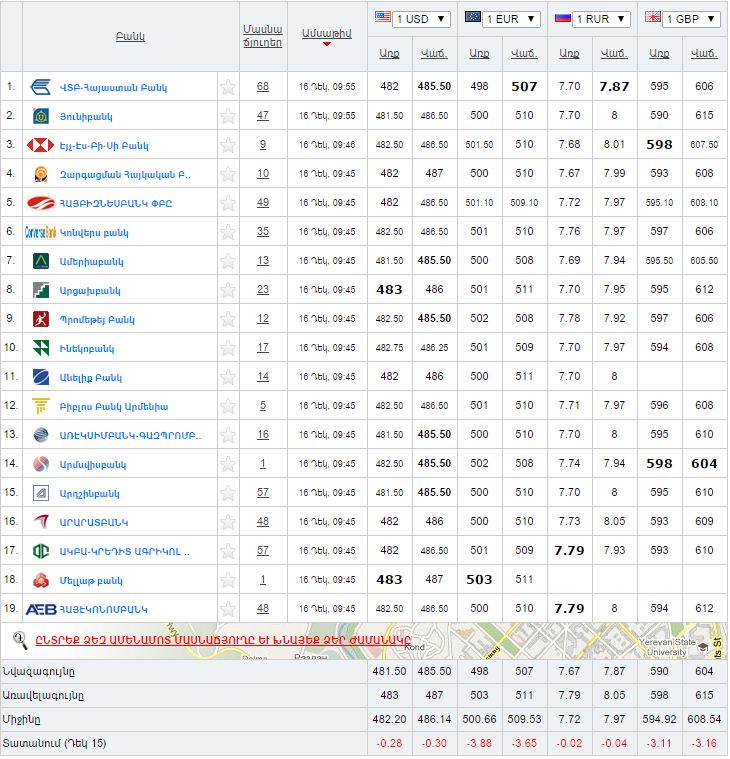Click the Mellat bank red logo

[x=41, y=580]
